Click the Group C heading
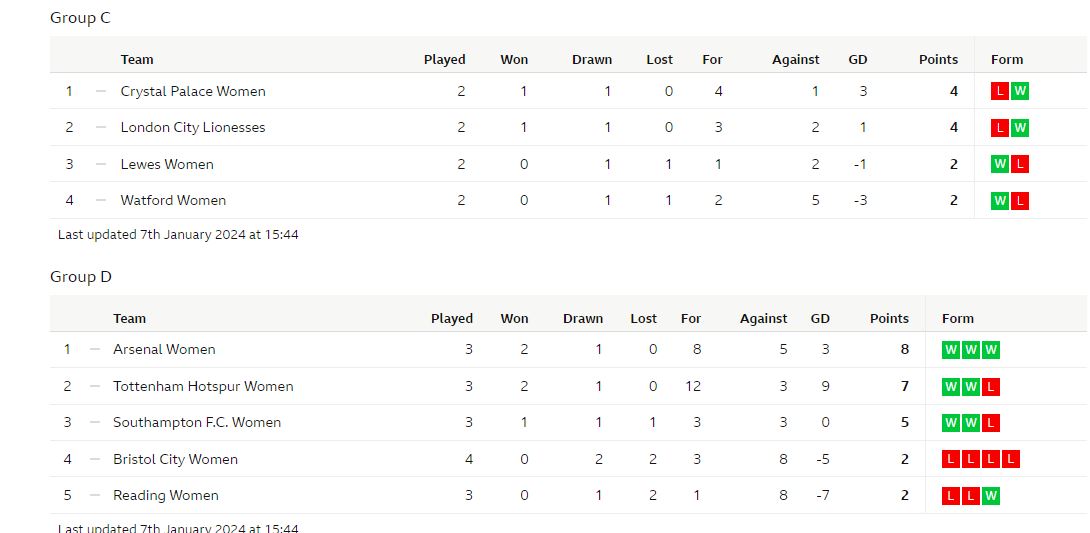 click(80, 18)
